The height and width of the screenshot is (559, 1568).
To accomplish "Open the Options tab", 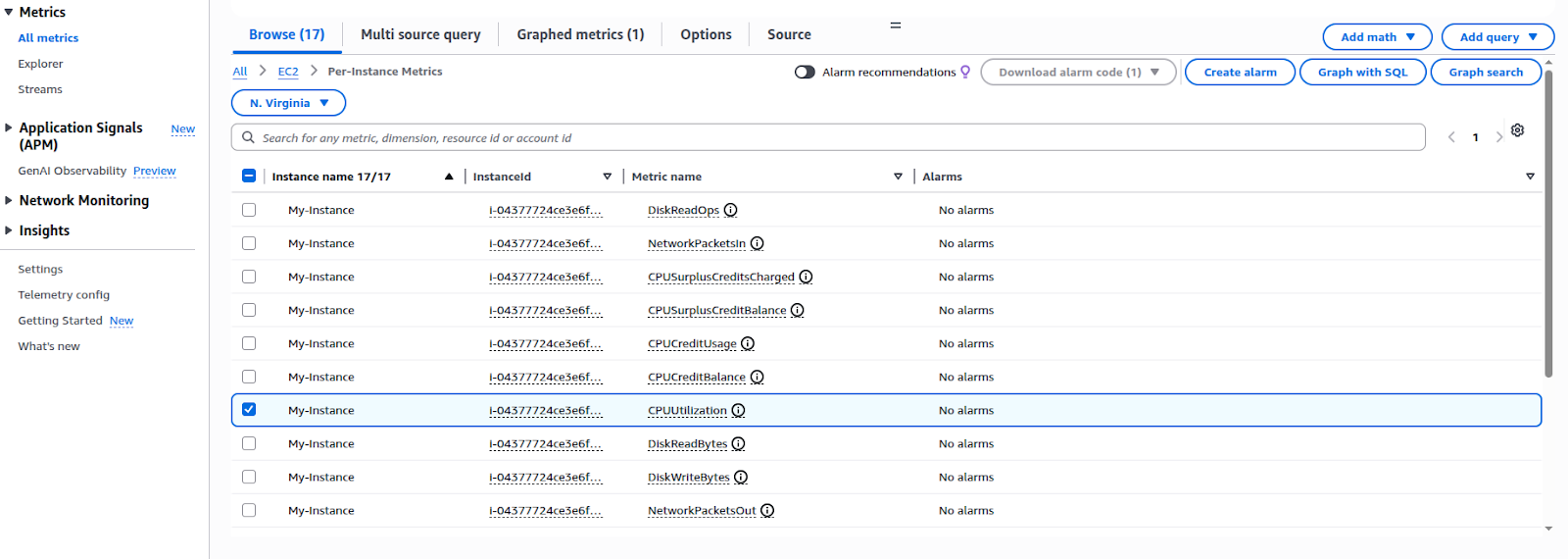I will pyautogui.click(x=706, y=34).
